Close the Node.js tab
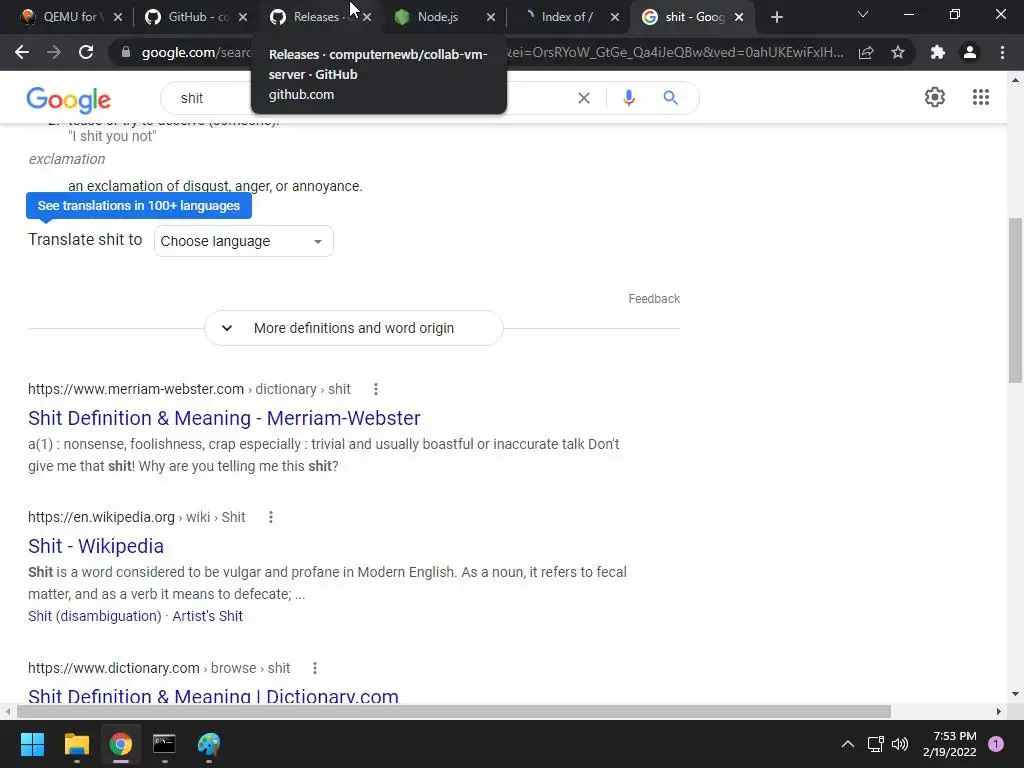This screenshot has height=768, width=1024. tap(491, 17)
